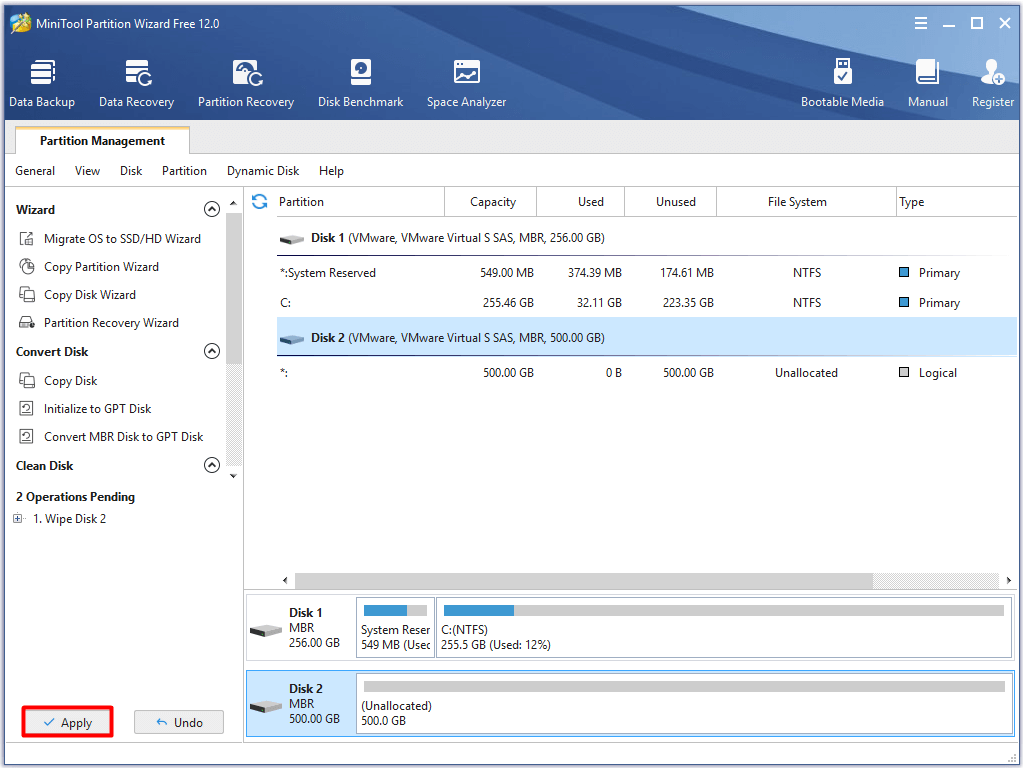This screenshot has height=768, width=1023.
Task: Click Disk 2 drive icon in partition list
Action: point(292,339)
